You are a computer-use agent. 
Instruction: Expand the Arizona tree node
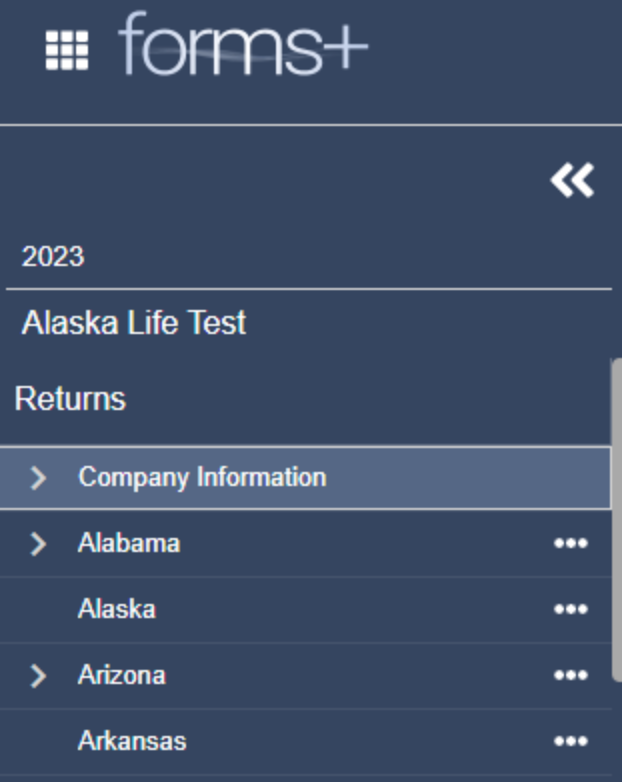click(x=39, y=676)
